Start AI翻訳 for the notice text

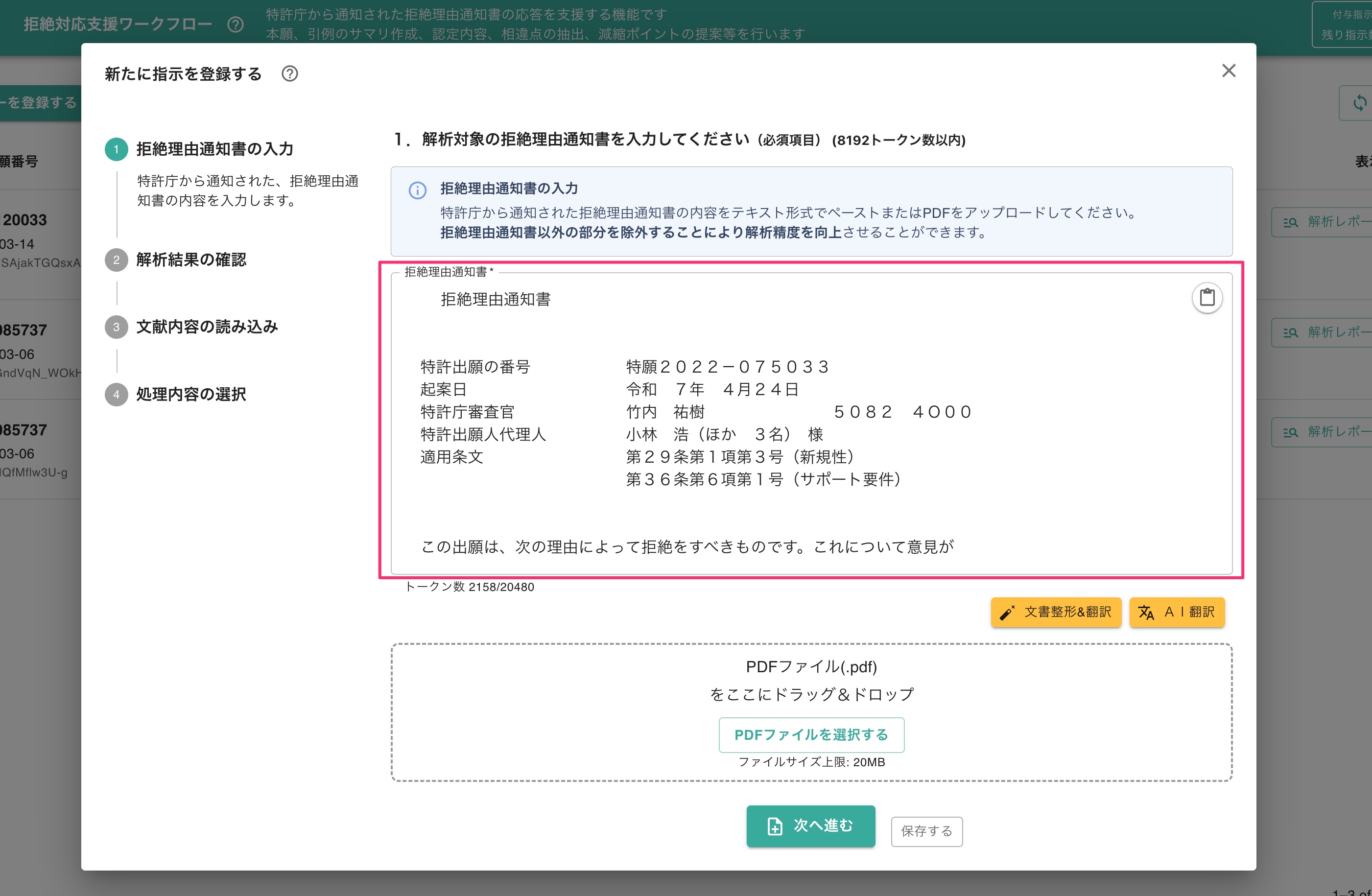(1177, 613)
